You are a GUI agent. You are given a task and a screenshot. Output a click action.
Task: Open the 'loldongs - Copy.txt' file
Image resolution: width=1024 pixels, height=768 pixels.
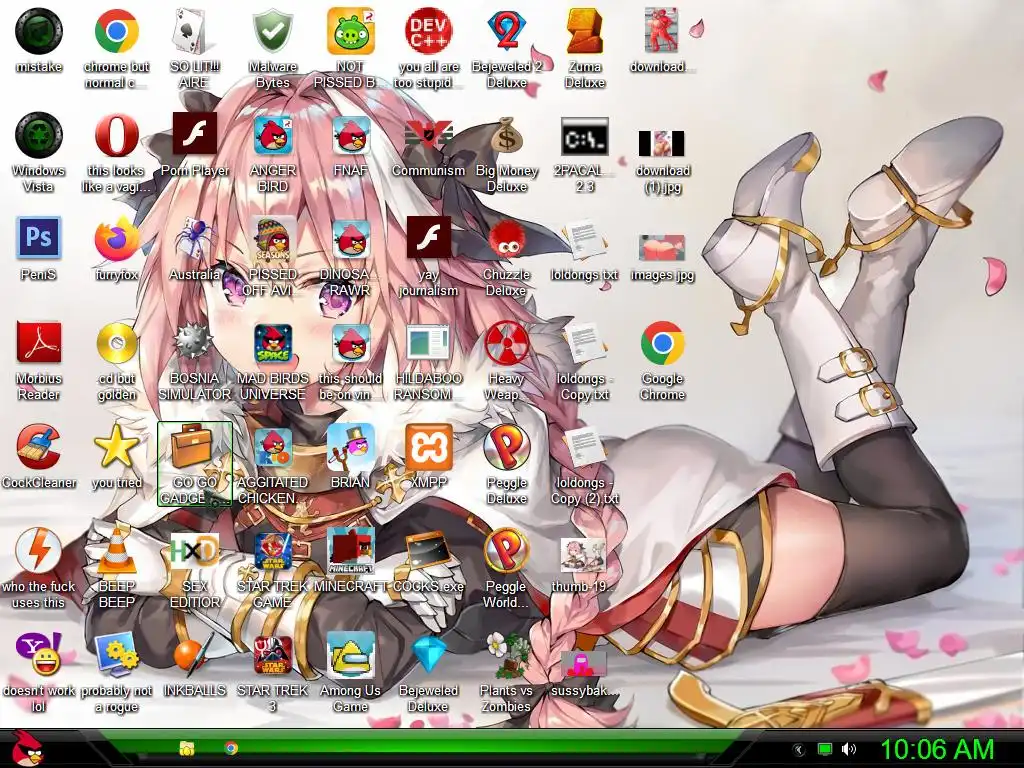584,343
